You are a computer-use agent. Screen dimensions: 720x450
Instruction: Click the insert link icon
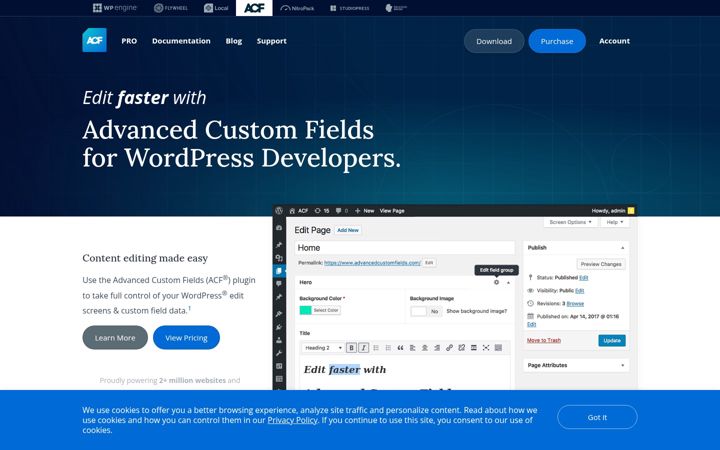[x=449, y=348]
